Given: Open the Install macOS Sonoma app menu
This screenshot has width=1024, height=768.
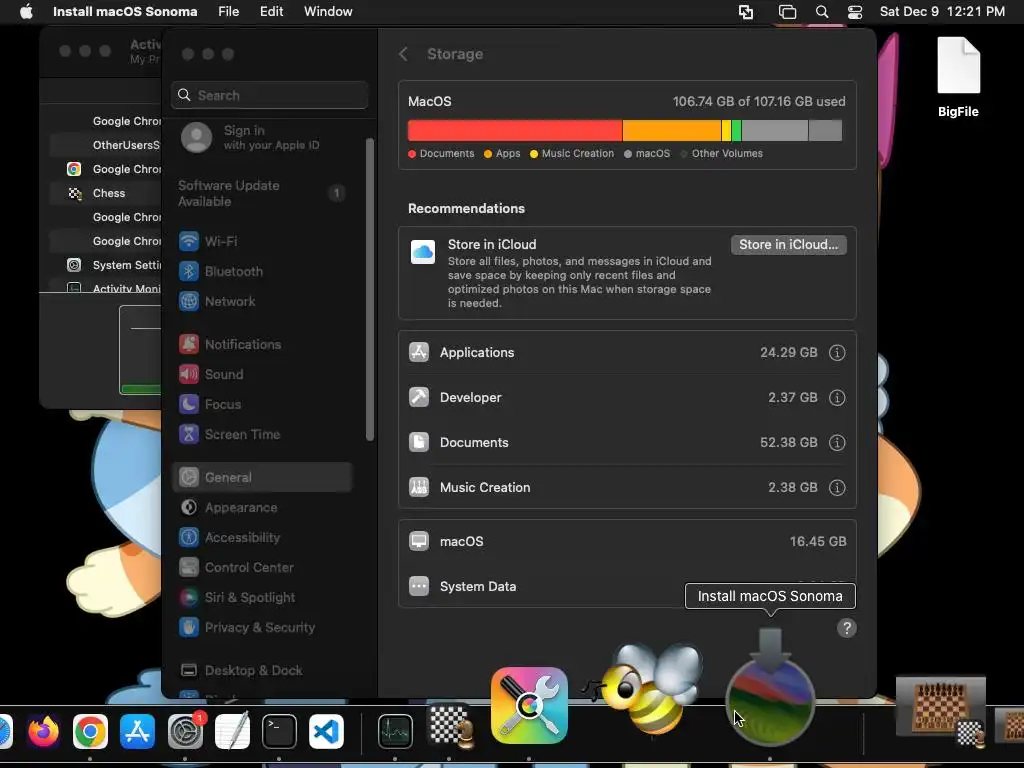Looking at the screenshot, I should [125, 12].
